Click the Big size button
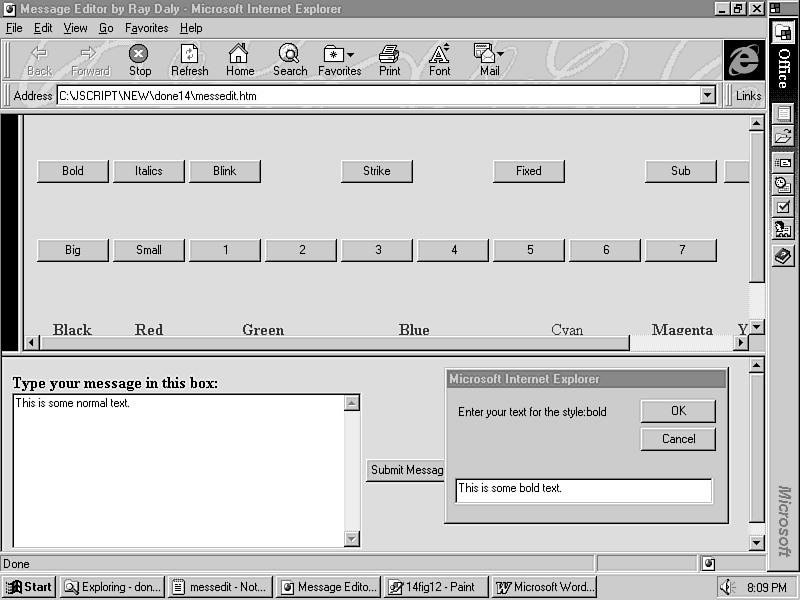Viewport: 800px width, 600px height. click(x=72, y=250)
